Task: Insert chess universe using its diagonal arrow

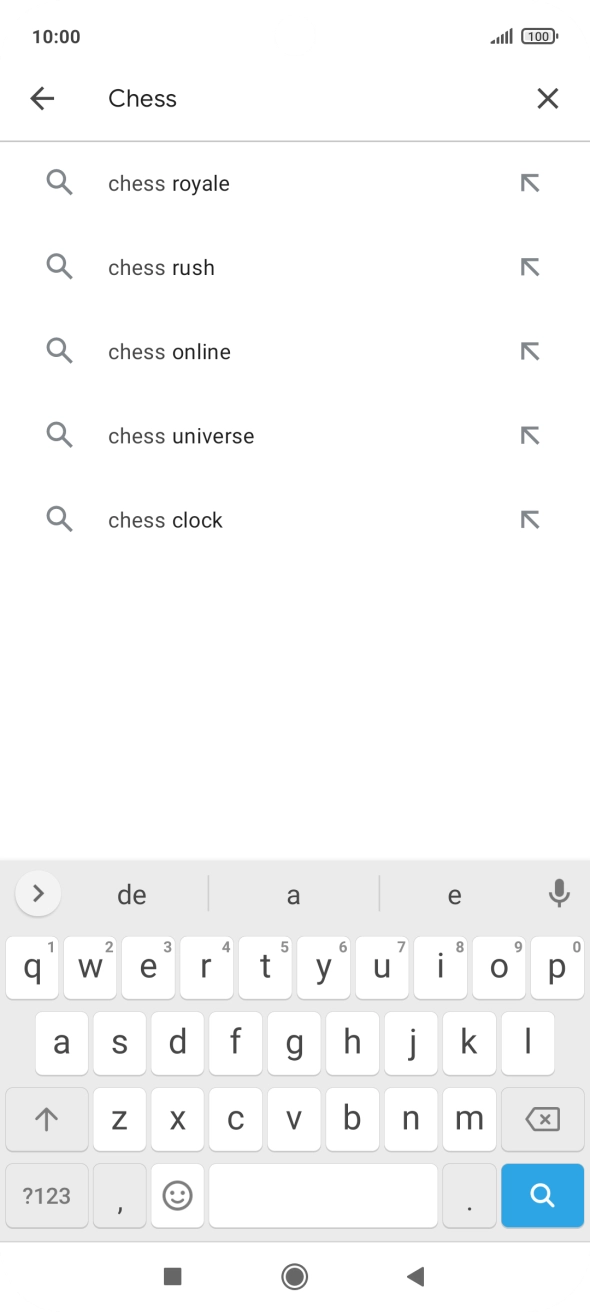Action: coord(531,435)
